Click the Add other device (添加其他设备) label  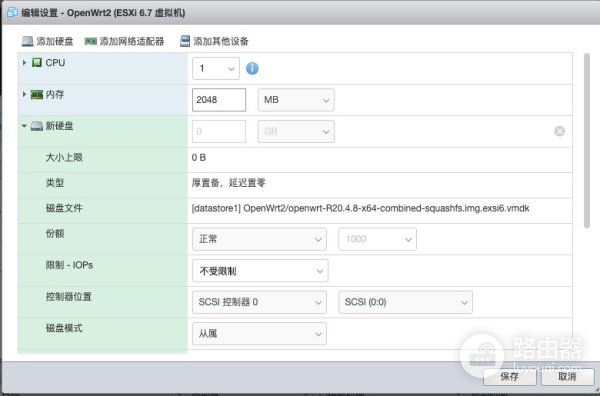coord(221,41)
